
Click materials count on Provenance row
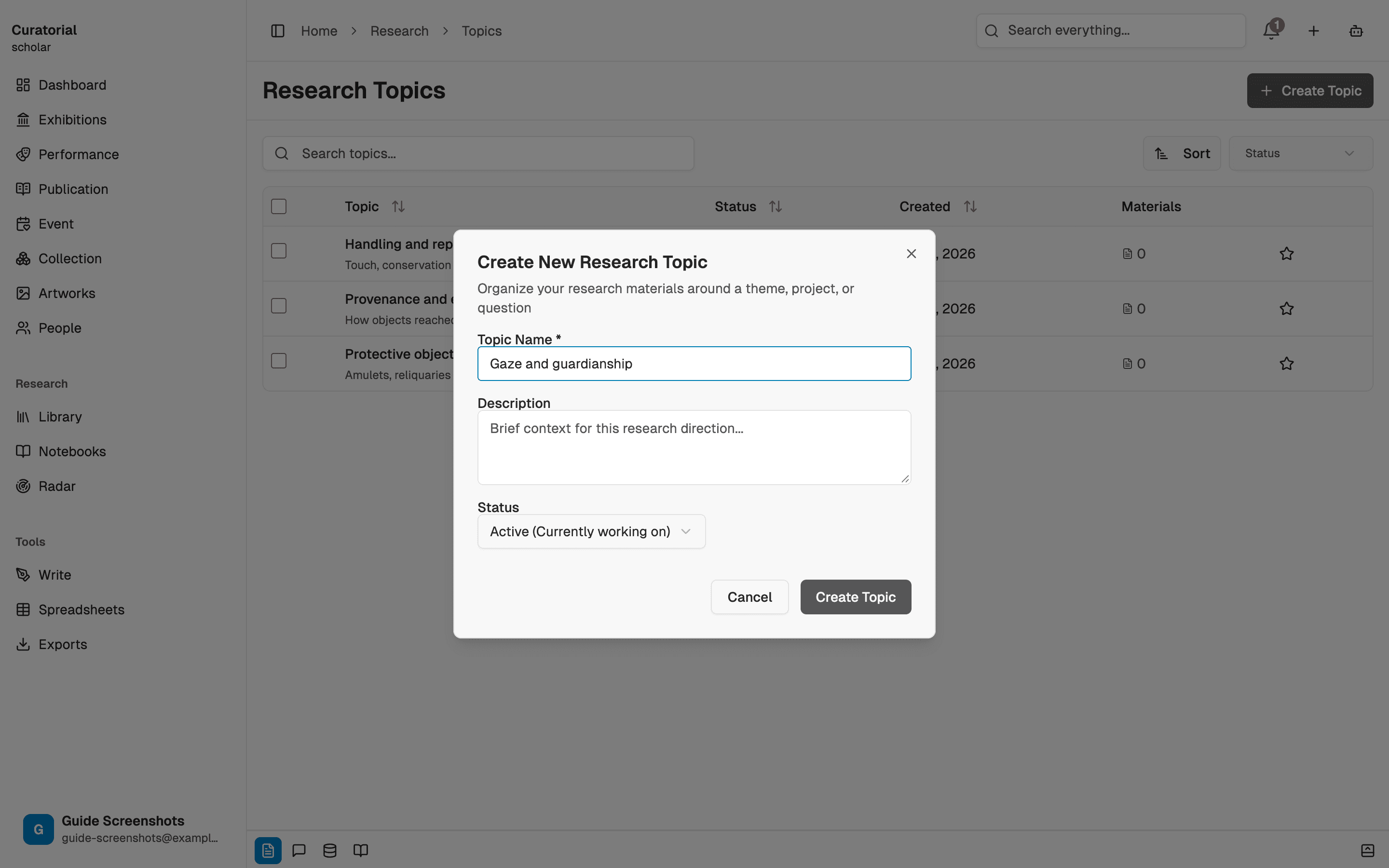(x=1133, y=309)
